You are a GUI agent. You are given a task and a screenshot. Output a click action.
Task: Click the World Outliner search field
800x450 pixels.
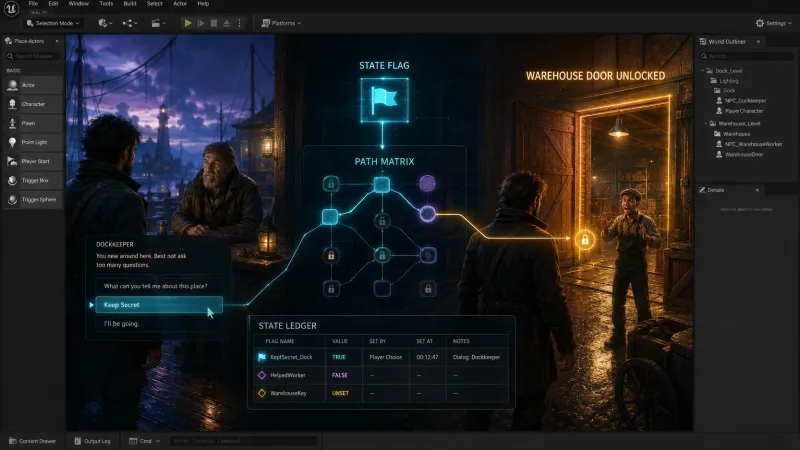(x=746, y=56)
